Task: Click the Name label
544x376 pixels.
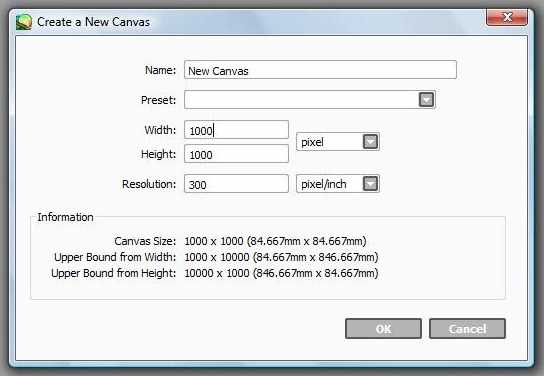Action: click(x=160, y=70)
